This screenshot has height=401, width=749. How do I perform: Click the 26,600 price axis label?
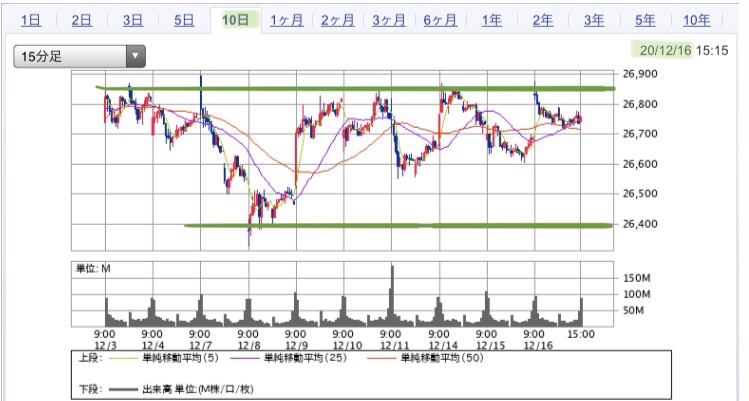point(640,164)
